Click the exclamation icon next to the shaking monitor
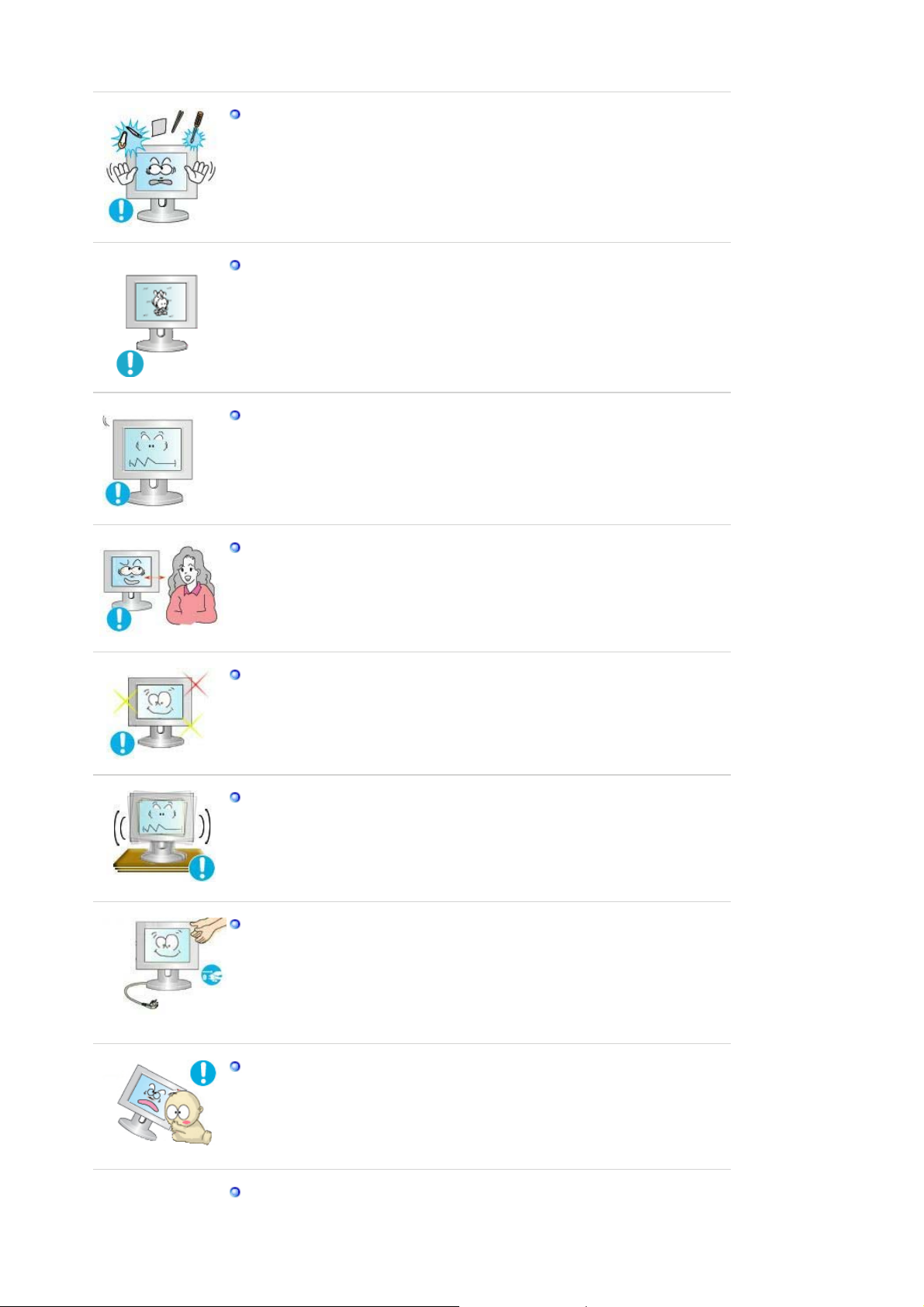924x1307 pixels. (202, 868)
